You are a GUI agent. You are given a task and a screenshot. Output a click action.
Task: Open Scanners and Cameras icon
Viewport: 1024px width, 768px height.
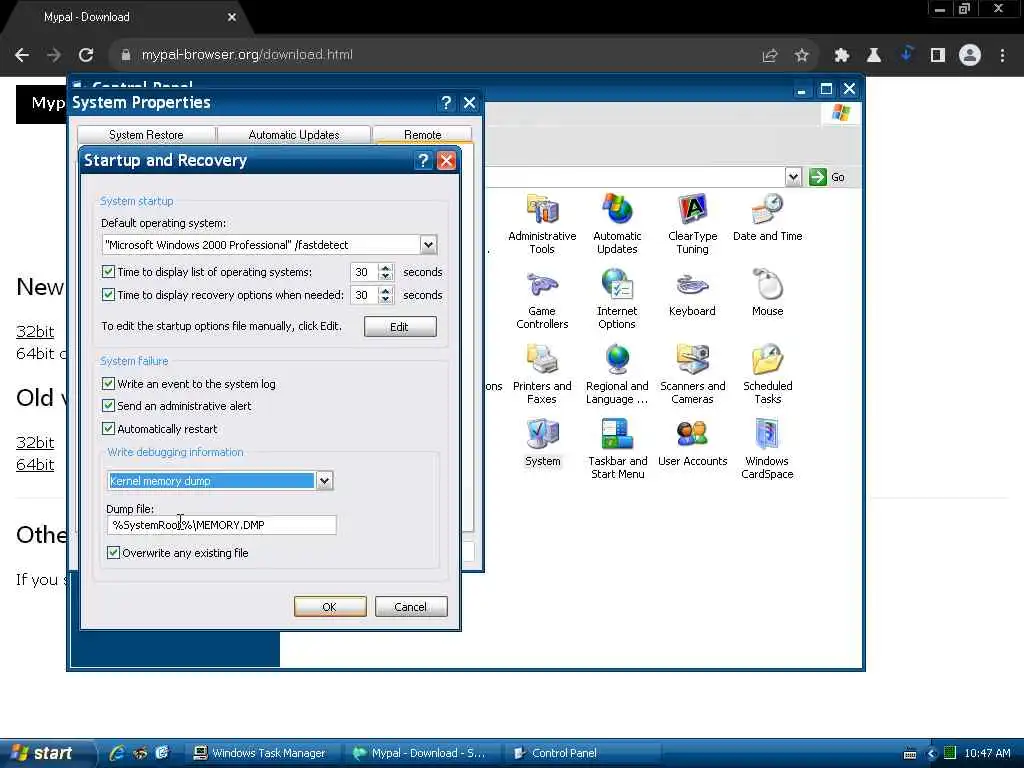point(692,374)
